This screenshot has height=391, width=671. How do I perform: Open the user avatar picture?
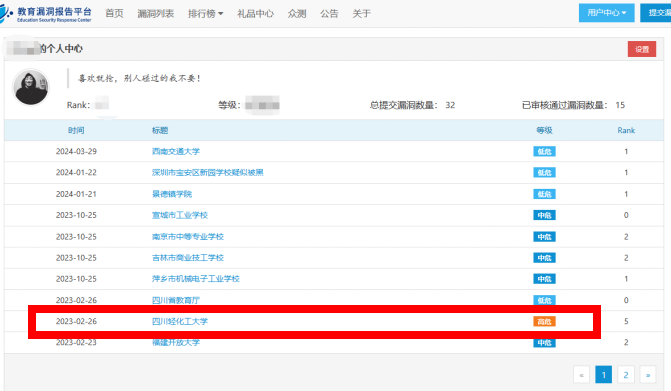pyautogui.click(x=31, y=87)
